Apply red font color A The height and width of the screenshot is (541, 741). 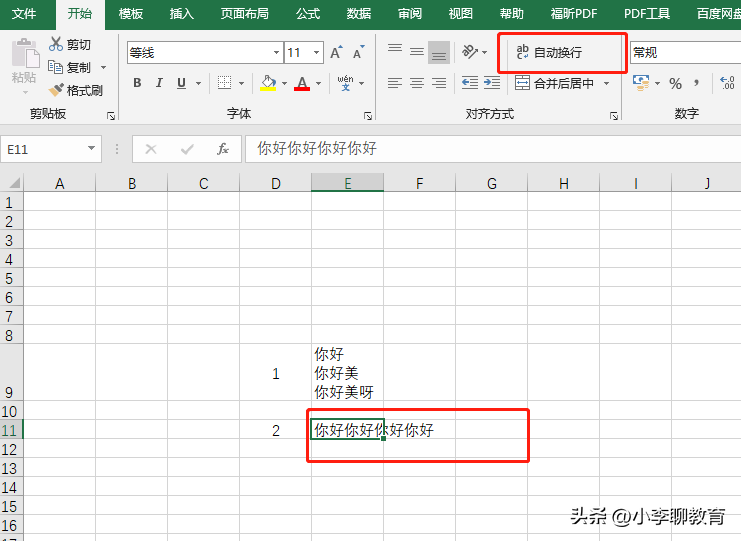tap(302, 83)
